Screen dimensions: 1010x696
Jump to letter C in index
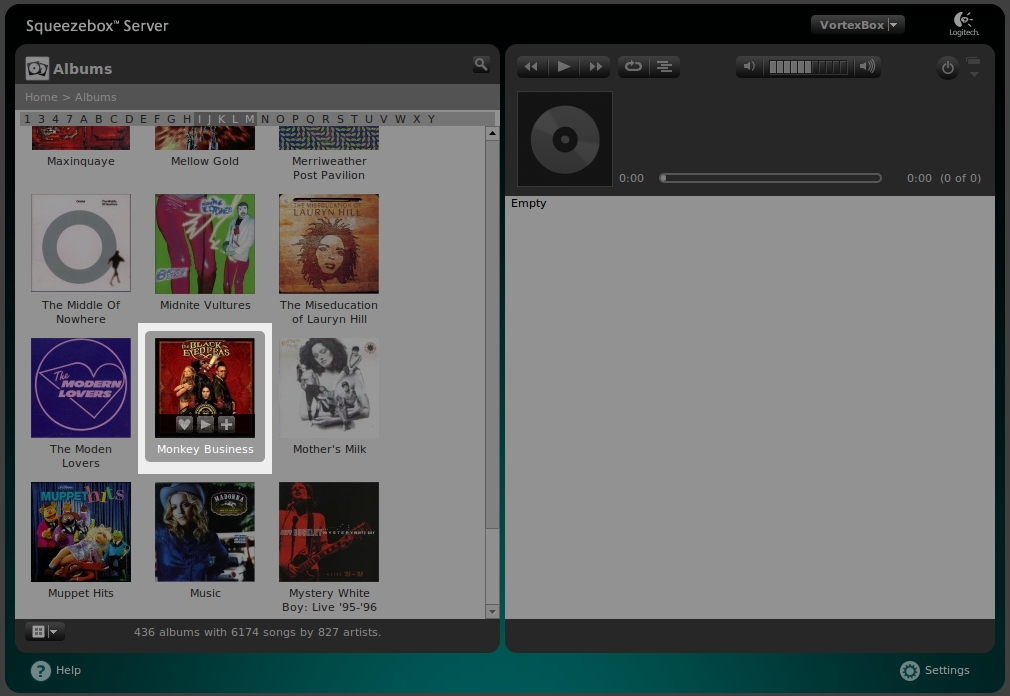pos(113,119)
